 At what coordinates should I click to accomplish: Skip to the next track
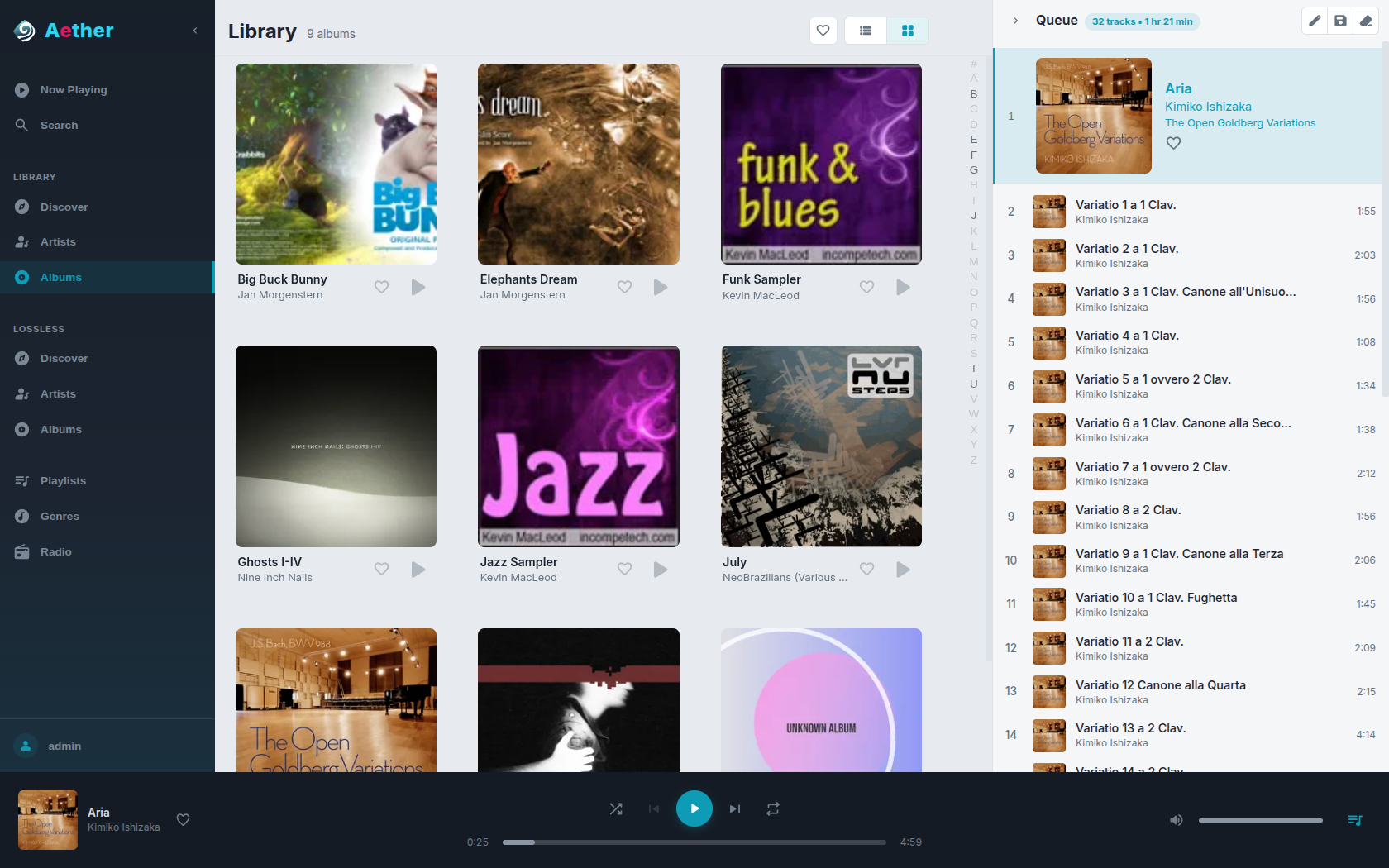(x=735, y=808)
